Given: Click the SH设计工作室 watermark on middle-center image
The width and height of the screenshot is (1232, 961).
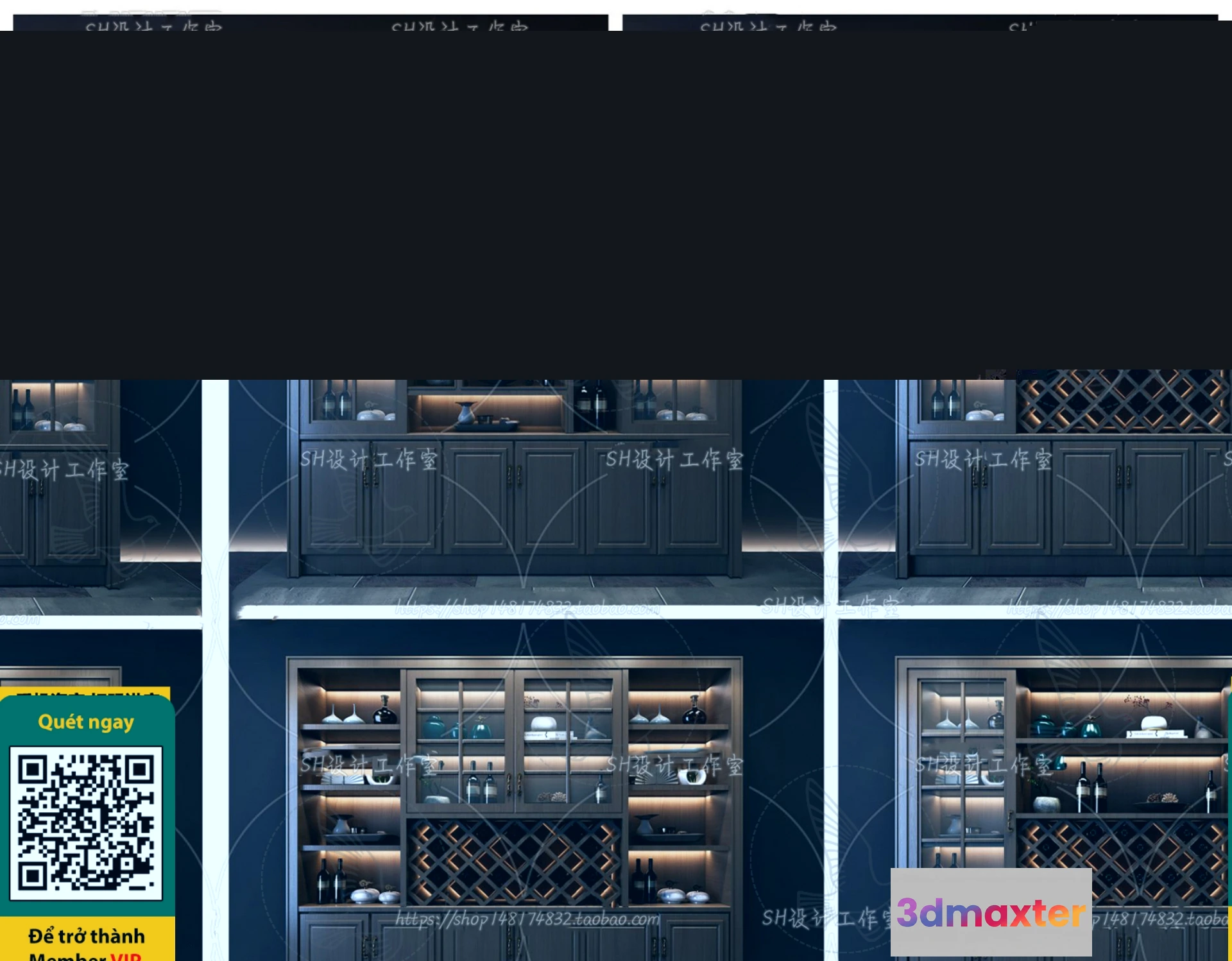Looking at the screenshot, I should 369,459.
